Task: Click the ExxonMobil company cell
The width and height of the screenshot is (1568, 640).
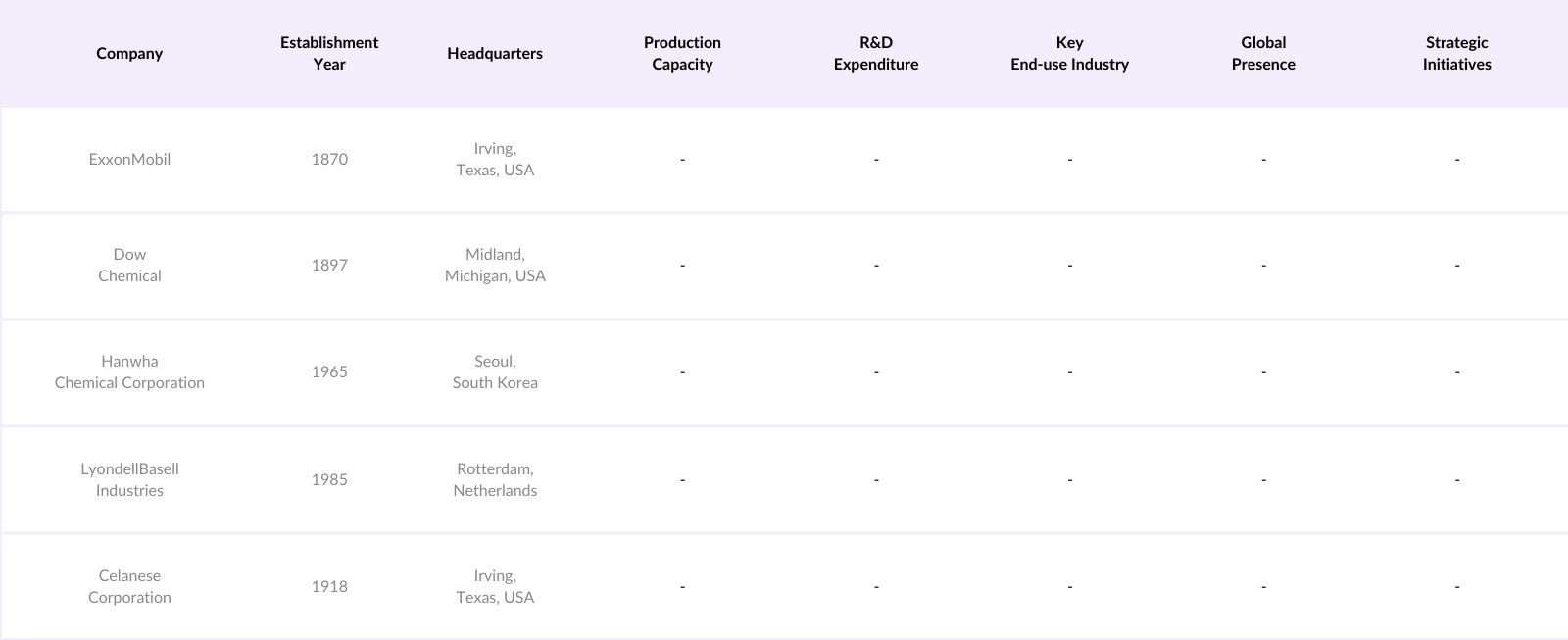Action: 129,160
